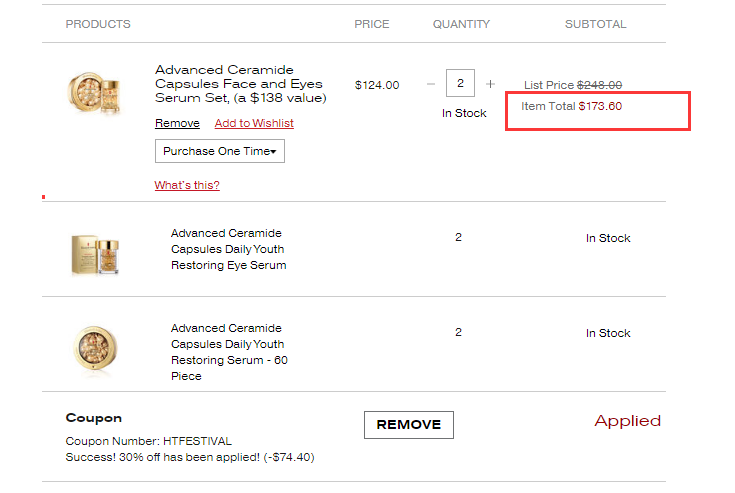Decrease quantity with the minus icon
The height and width of the screenshot is (493, 735).
pyautogui.click(x=431, y=84)
